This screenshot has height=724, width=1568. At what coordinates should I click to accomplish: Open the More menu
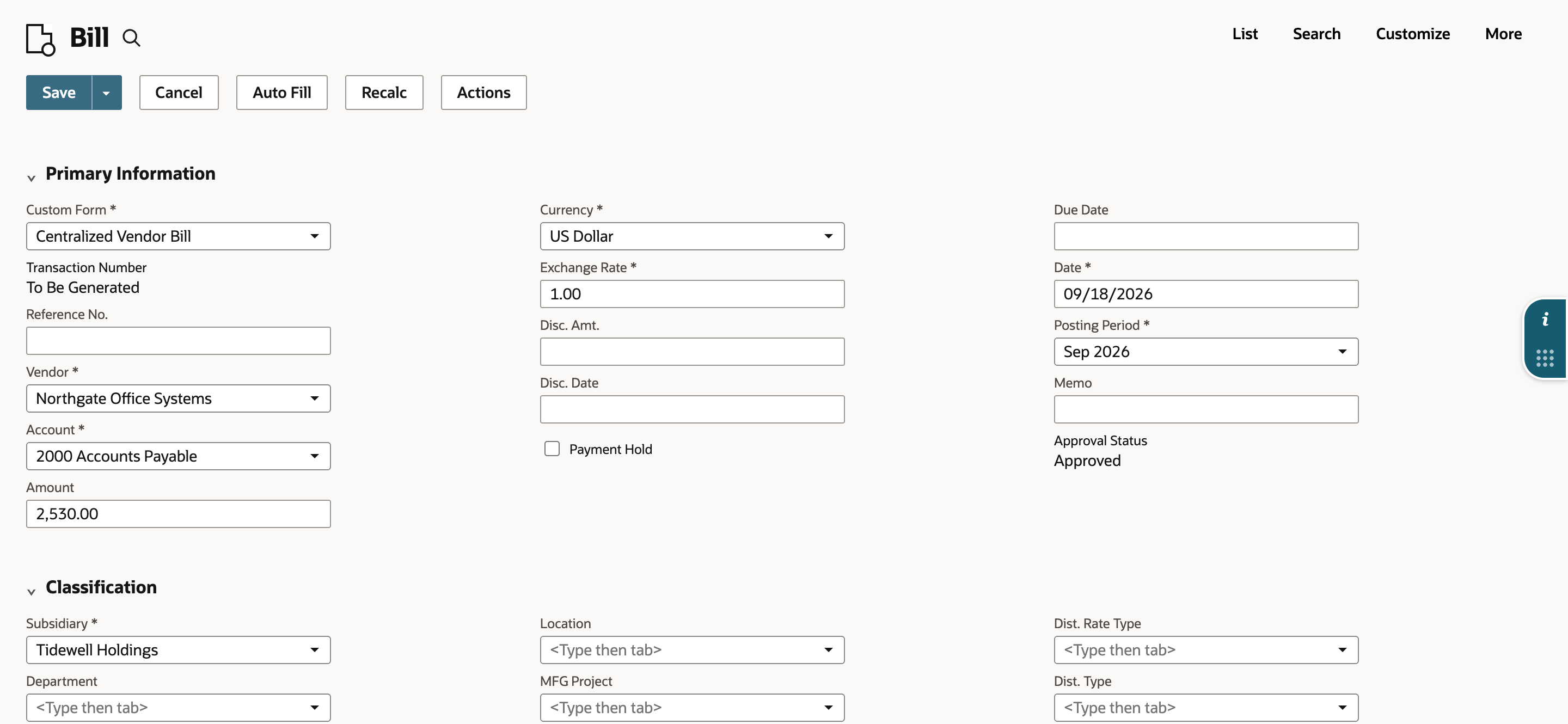pos(1503,33)
